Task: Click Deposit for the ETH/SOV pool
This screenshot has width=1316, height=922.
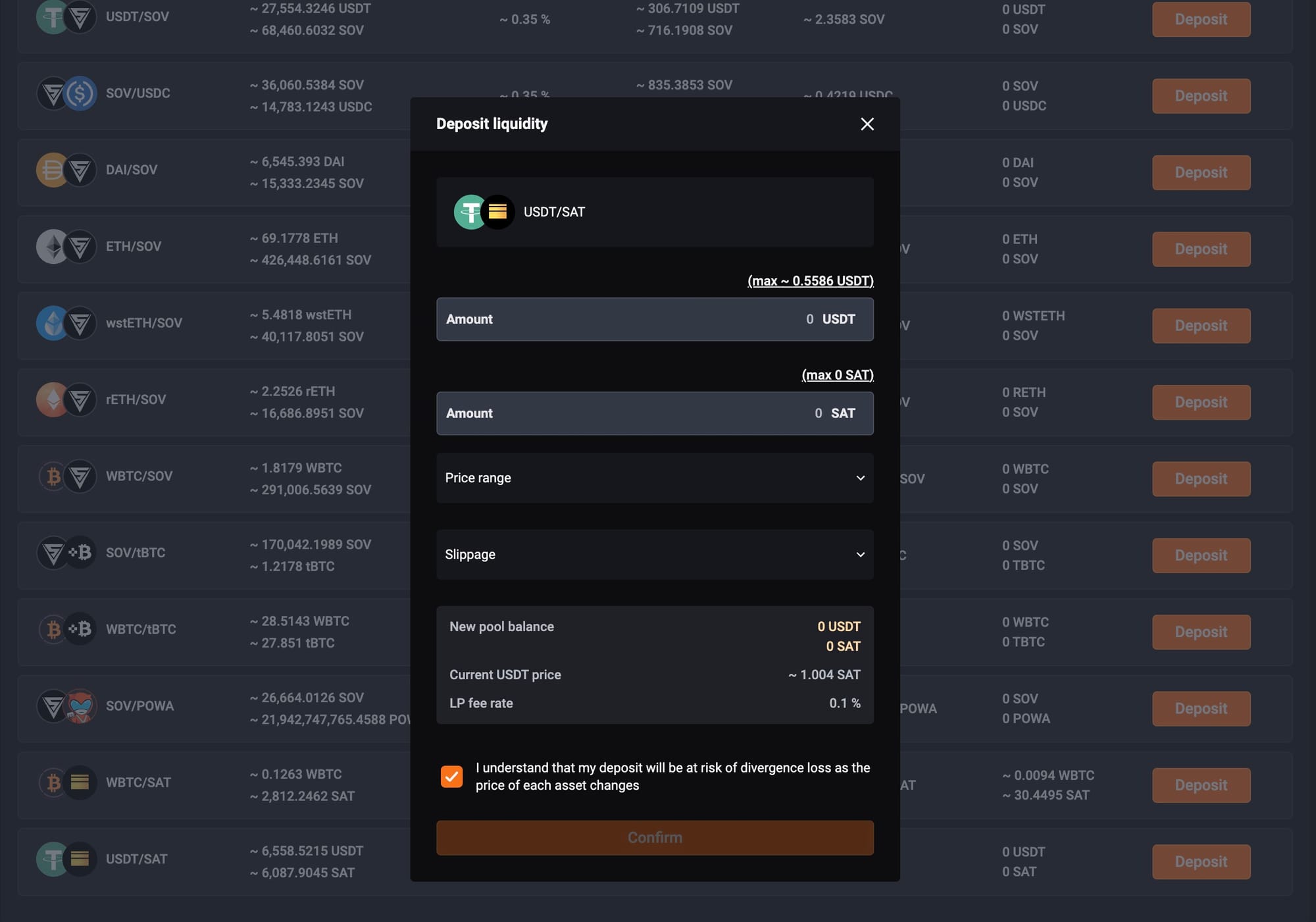Action: coord(1200,249)
